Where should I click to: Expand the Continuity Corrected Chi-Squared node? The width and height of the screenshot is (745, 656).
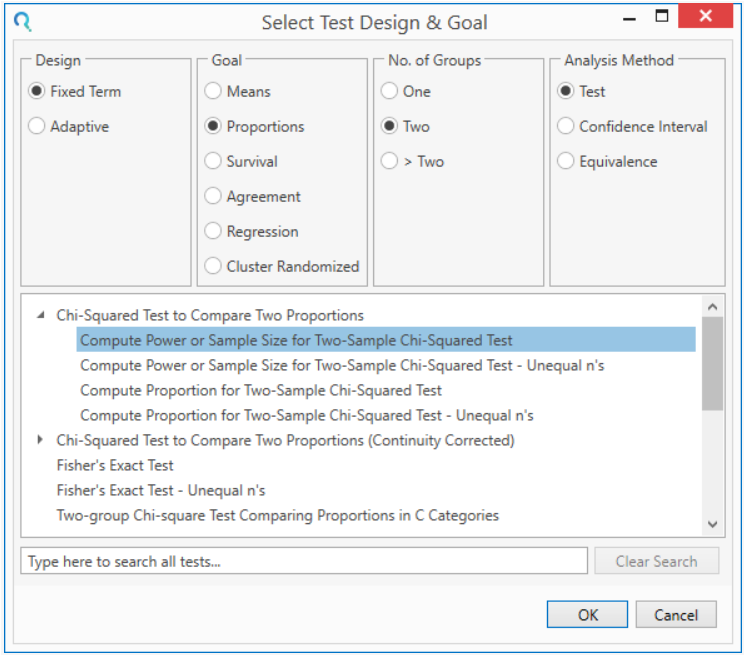coord(41,440)
